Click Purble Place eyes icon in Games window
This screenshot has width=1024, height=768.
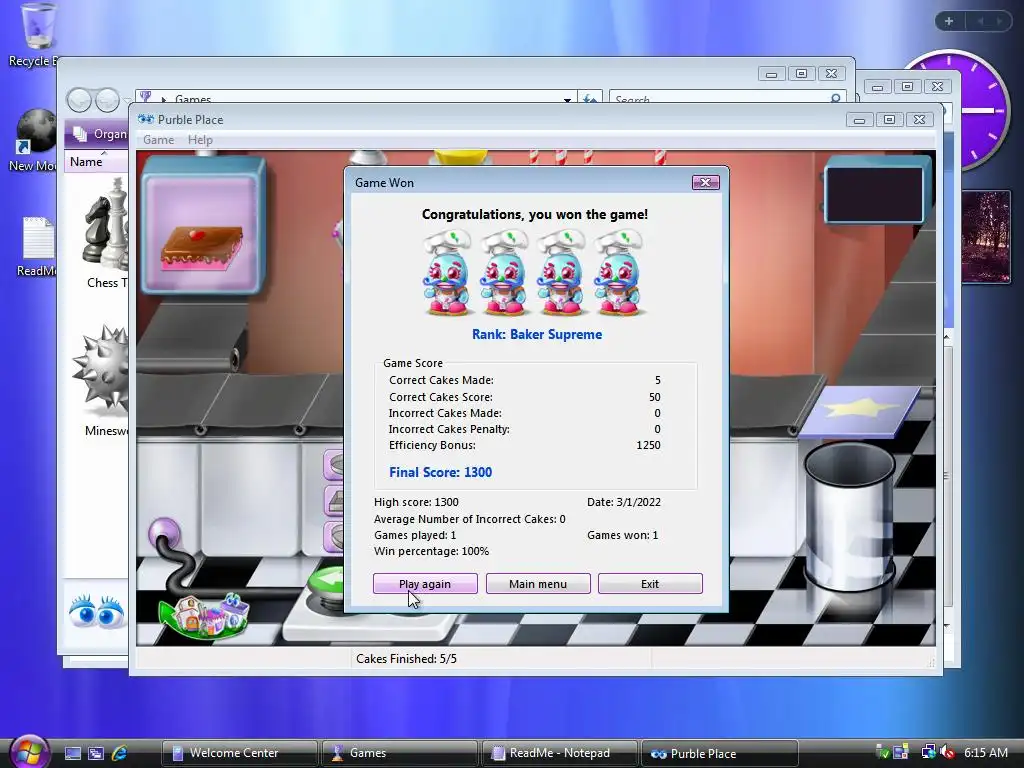97,611
